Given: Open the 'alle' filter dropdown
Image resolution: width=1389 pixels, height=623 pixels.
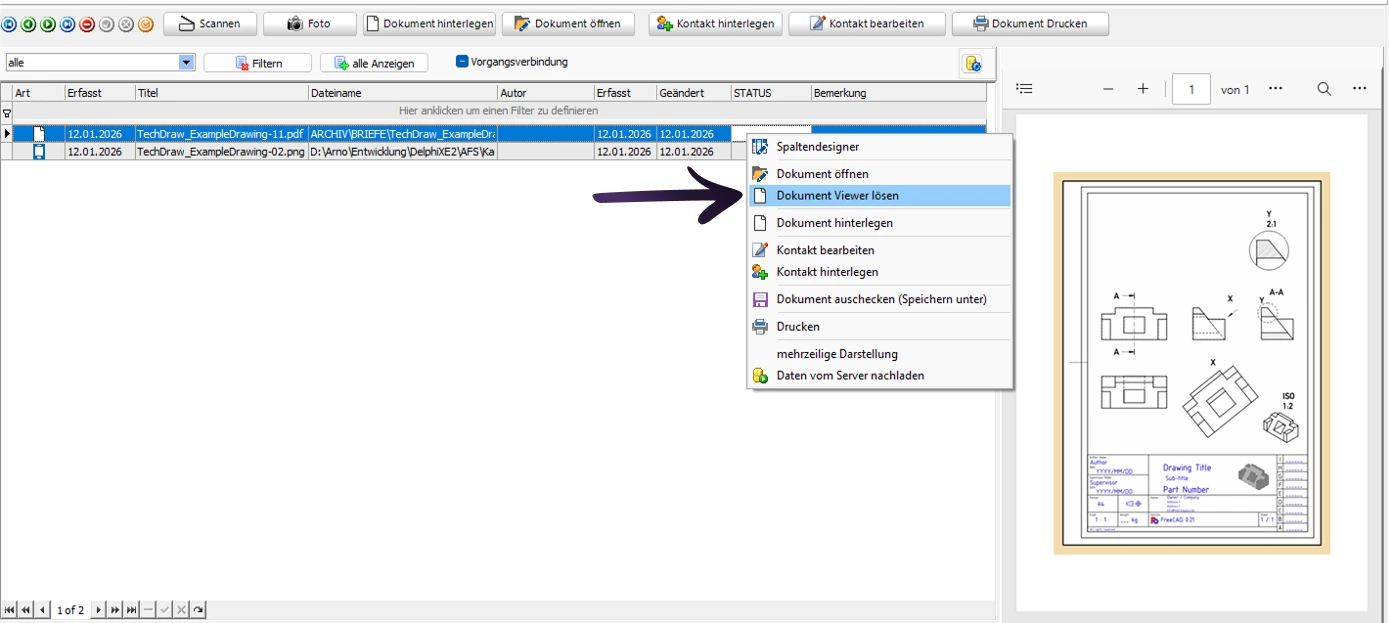Looking at the screenshot, I should tap(186, 63).
